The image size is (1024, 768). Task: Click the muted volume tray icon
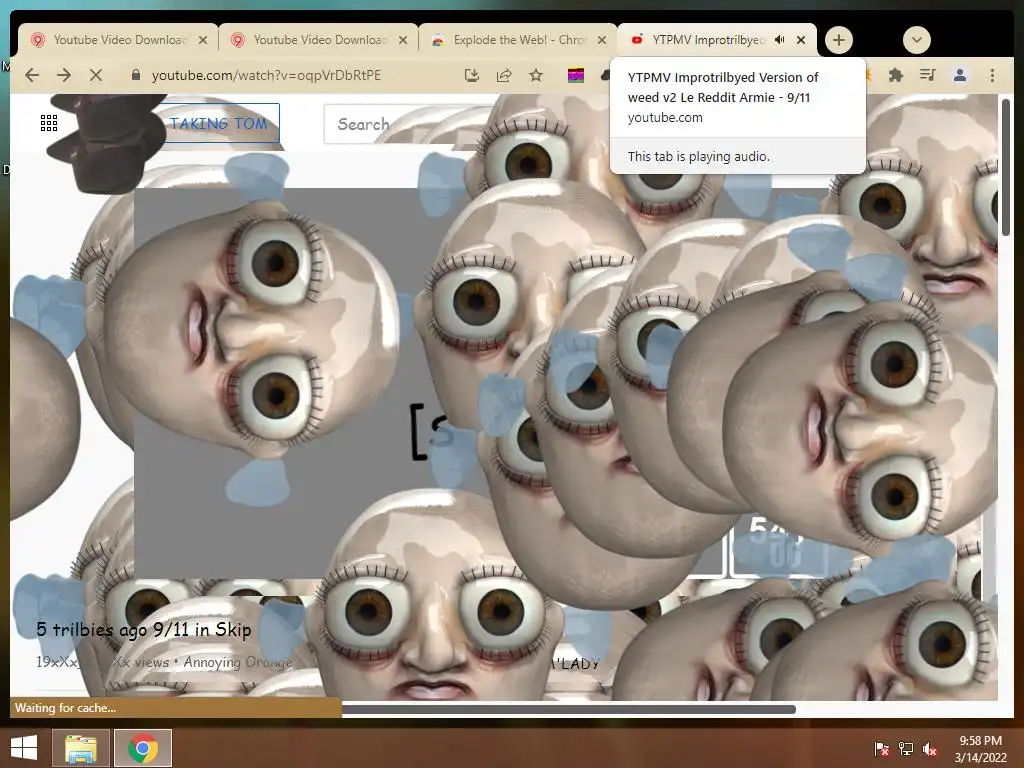(930, 749)
